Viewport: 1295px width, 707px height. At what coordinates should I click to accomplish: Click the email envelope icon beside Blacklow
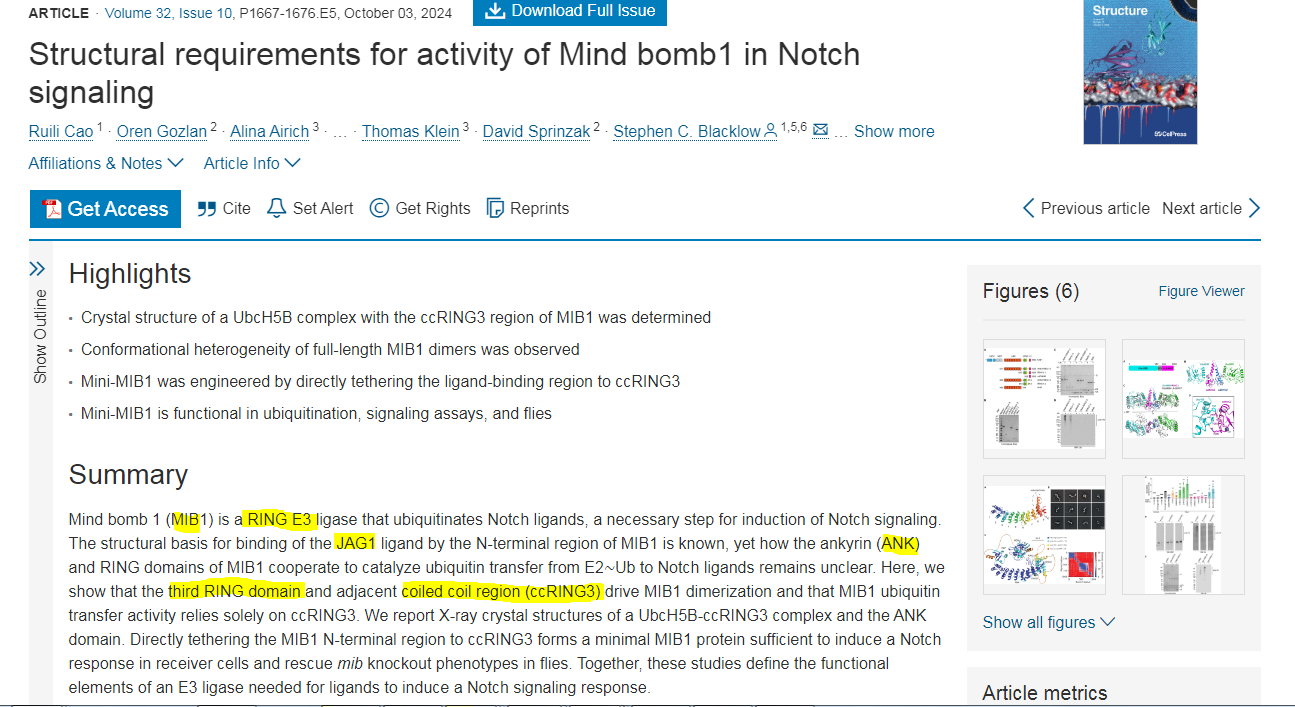(821, 130)
